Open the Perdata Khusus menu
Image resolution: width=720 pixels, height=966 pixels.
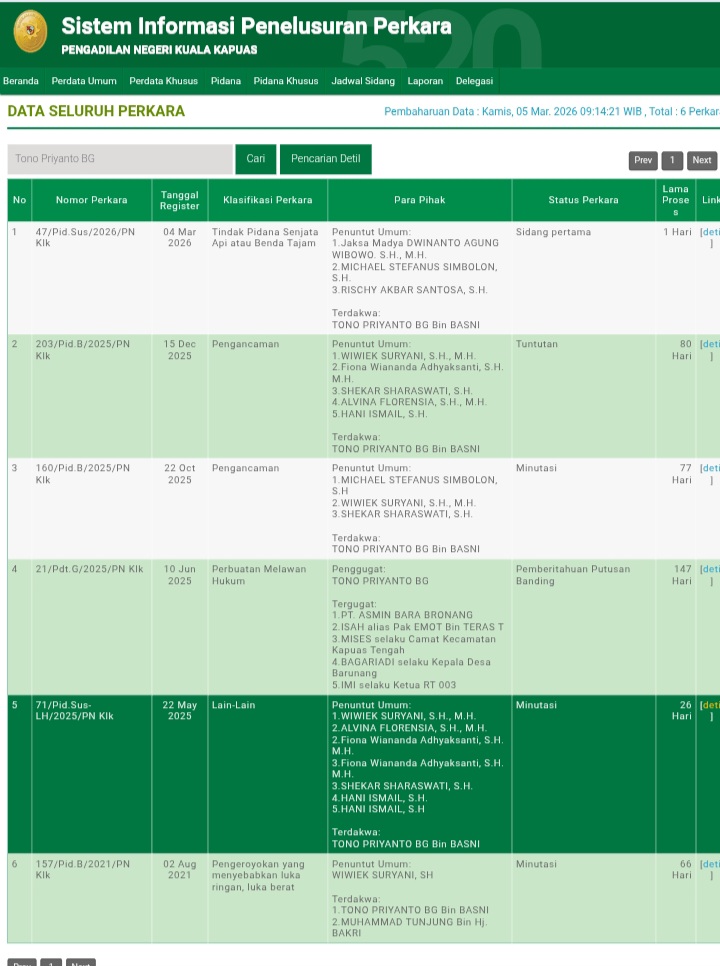coord(163,81)
